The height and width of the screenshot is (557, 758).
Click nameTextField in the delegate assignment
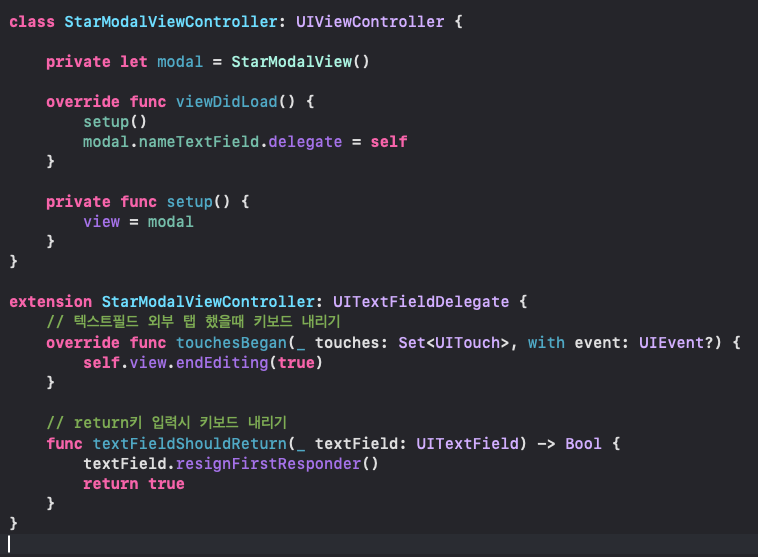point(199,142)
